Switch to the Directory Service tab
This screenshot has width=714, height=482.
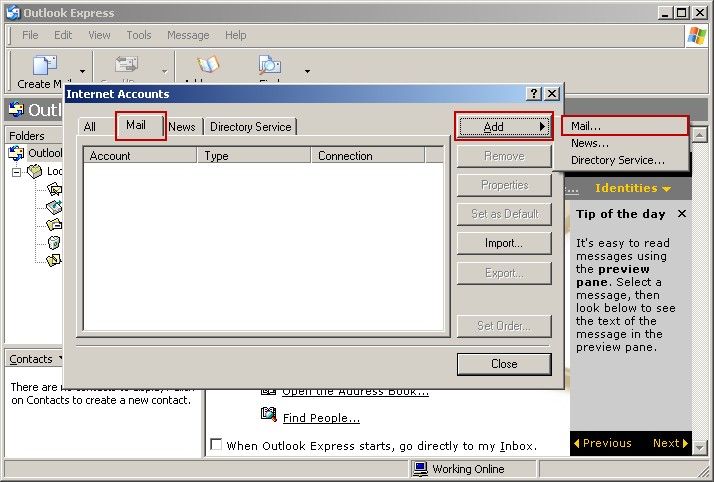point(250,127)
